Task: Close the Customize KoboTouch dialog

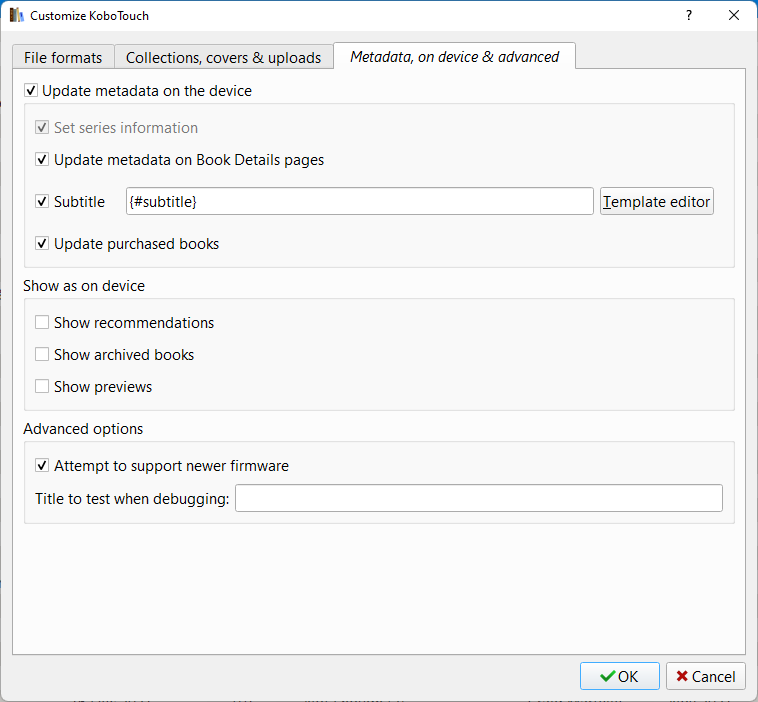Action: point(735,16)
